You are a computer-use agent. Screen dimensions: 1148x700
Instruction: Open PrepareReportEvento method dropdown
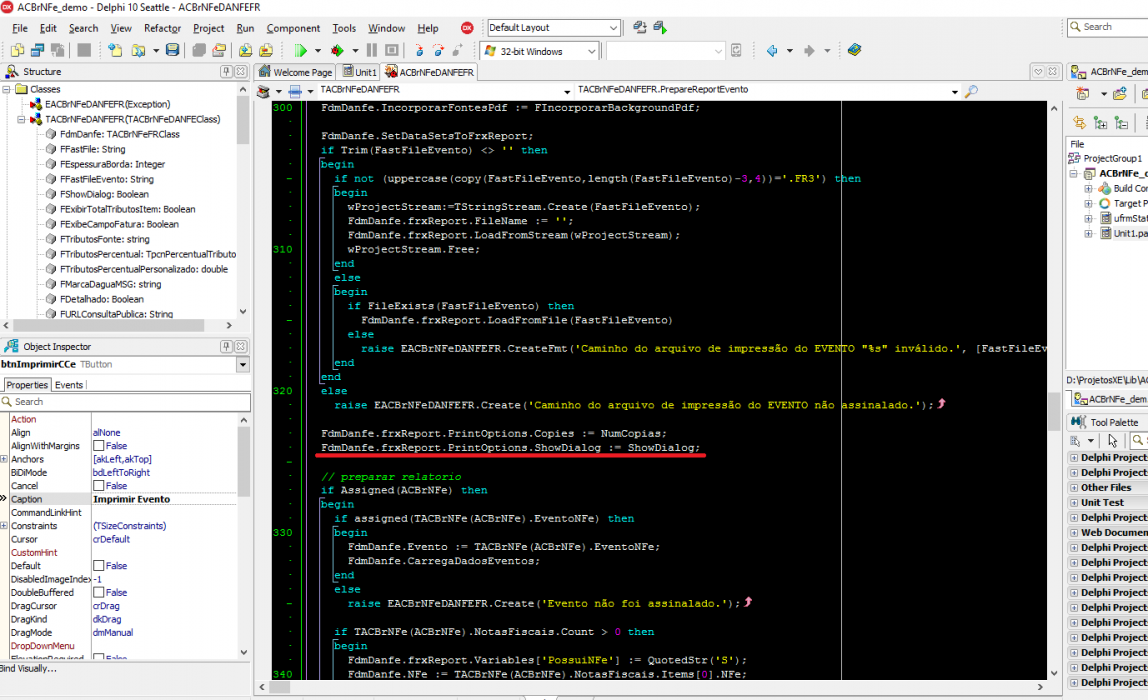(954, 91)
